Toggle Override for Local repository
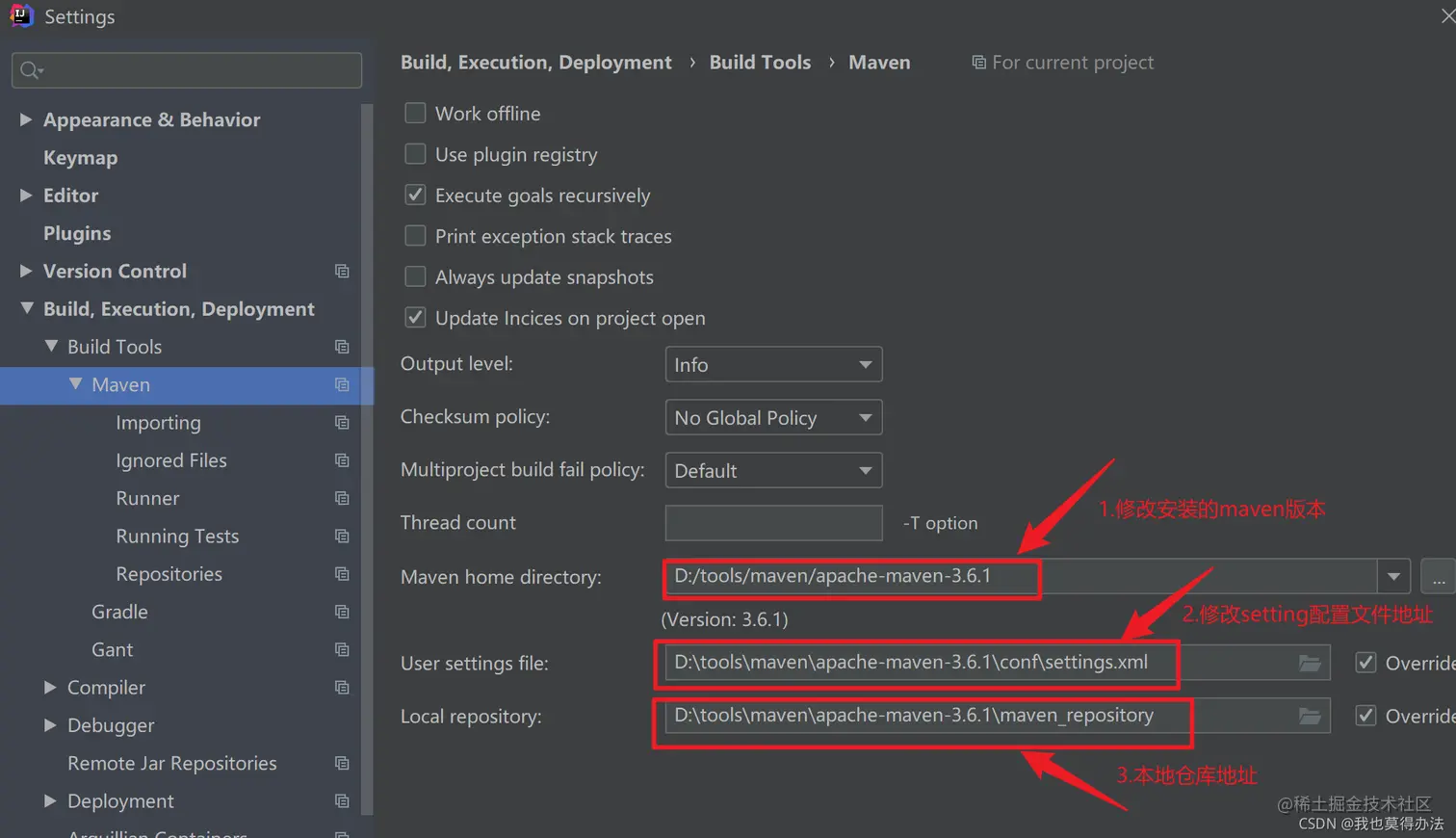 tap(1365, 716)
